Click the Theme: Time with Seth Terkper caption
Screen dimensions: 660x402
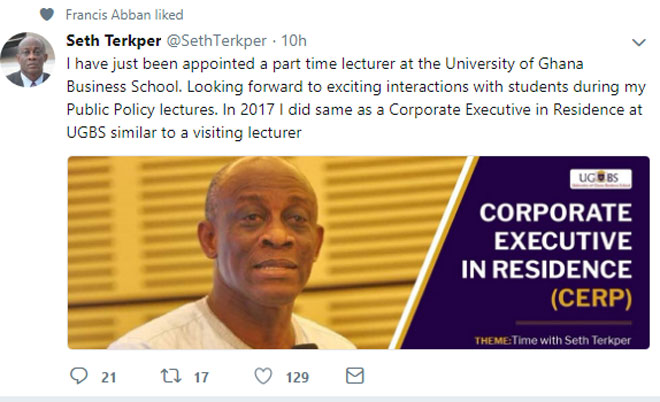(x=553, y=341)
